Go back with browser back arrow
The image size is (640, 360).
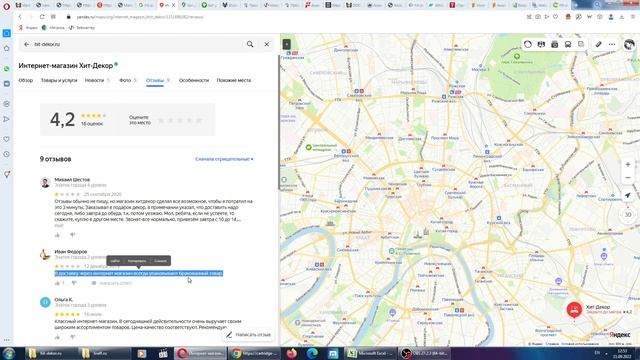coord(20,17)
